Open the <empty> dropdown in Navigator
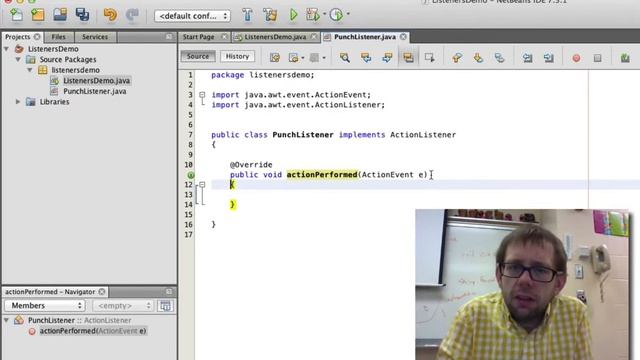Viewport: 640px width, 360px height. pyautogui.click(x=122, y=306)
